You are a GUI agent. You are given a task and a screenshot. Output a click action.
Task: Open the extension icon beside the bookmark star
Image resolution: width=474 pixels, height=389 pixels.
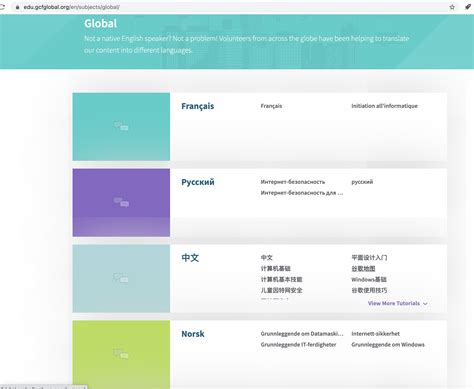[468, 7]
